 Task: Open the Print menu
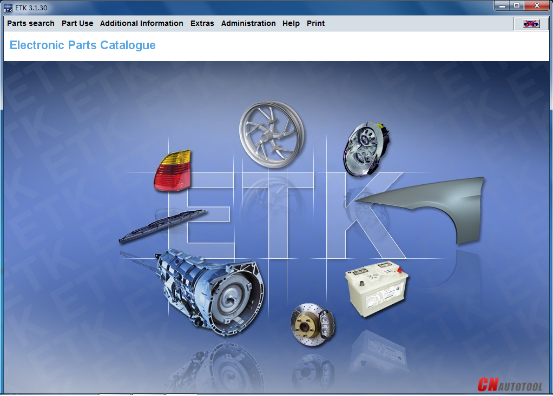point(316,24)
